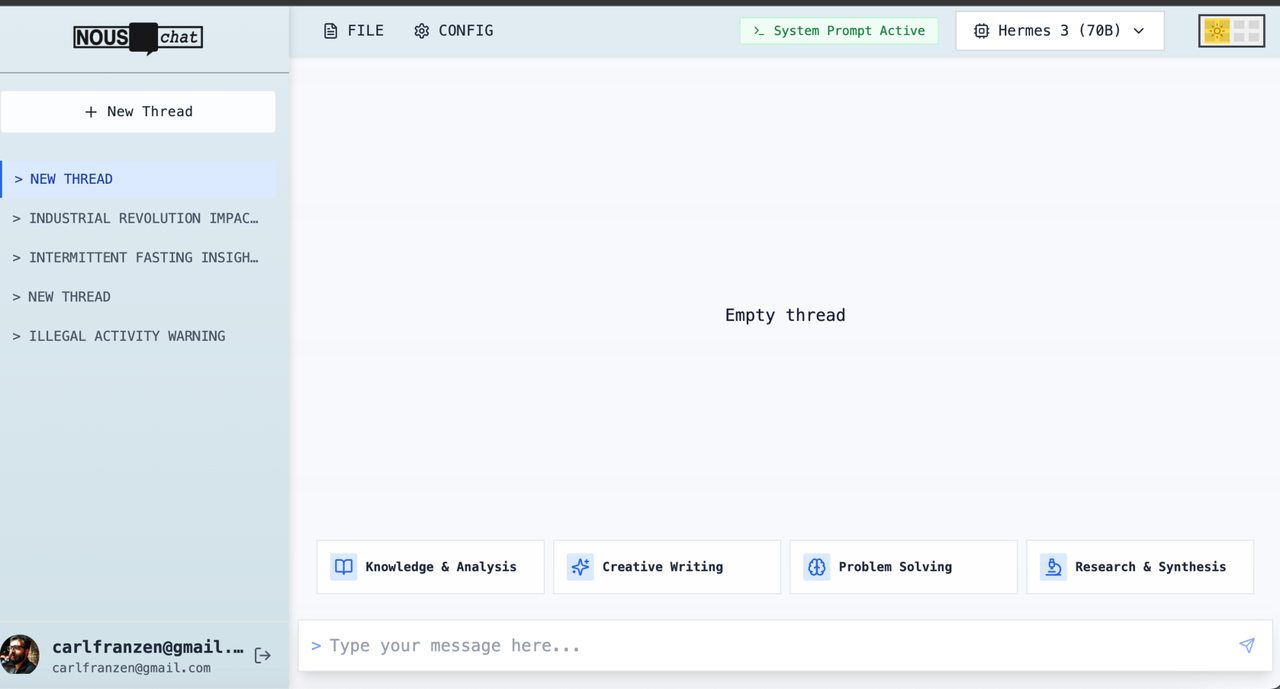Toggle the light/dark theme switch
Screen dimensions: 1280x689
click(x=1231, y=31)
